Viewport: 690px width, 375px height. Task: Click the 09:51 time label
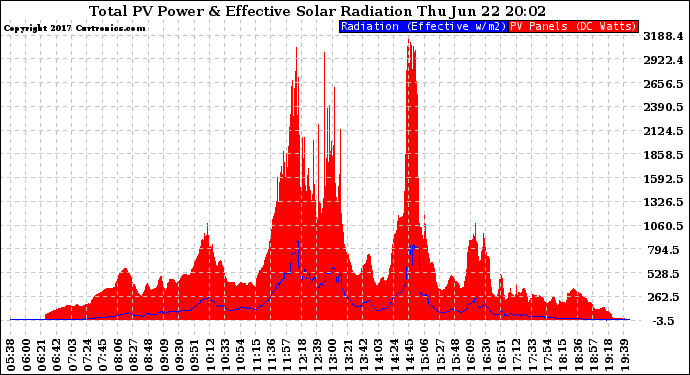click(195, 355)
